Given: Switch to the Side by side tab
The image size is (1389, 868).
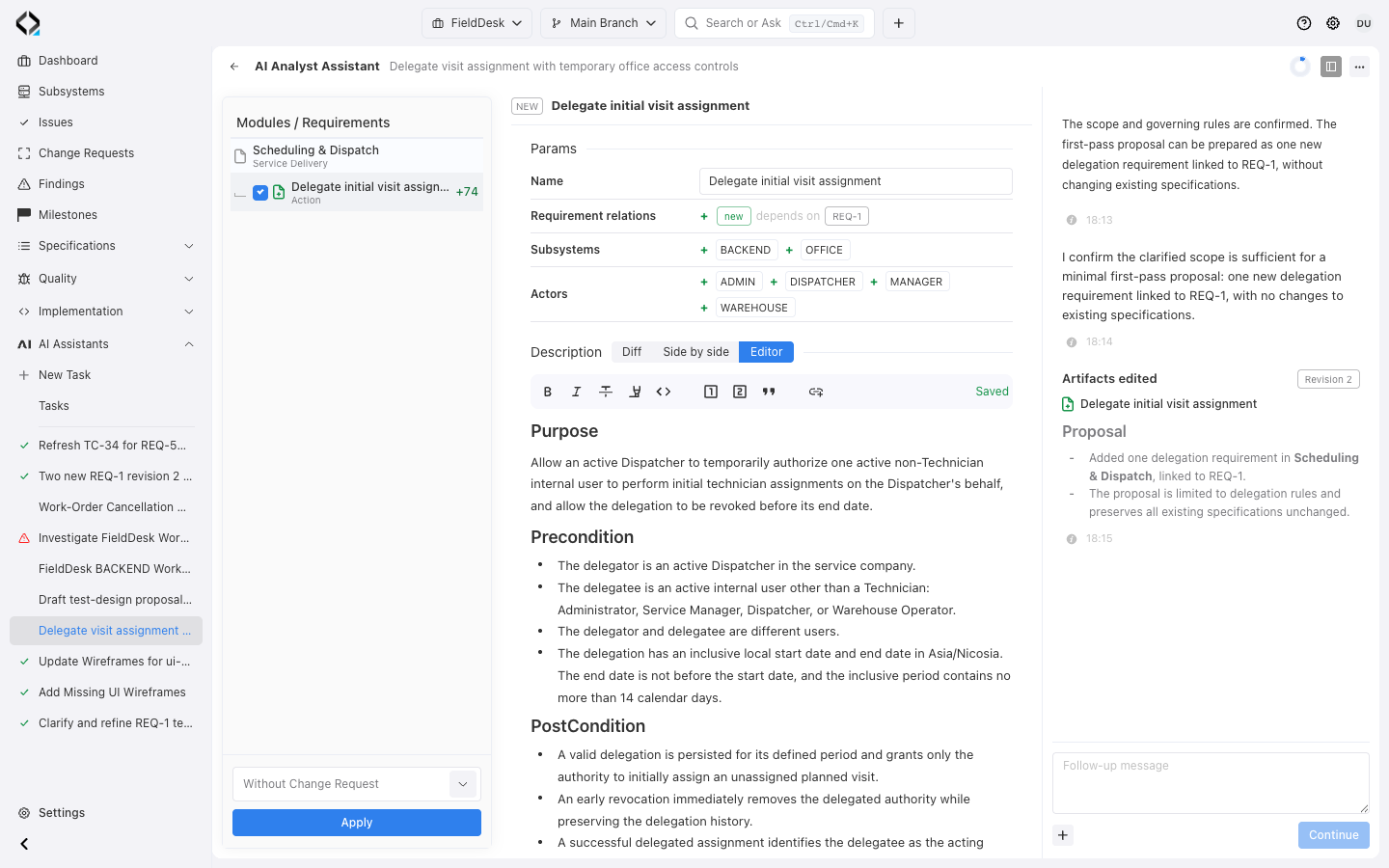Looking at the screenshot, I should point(695,352).
